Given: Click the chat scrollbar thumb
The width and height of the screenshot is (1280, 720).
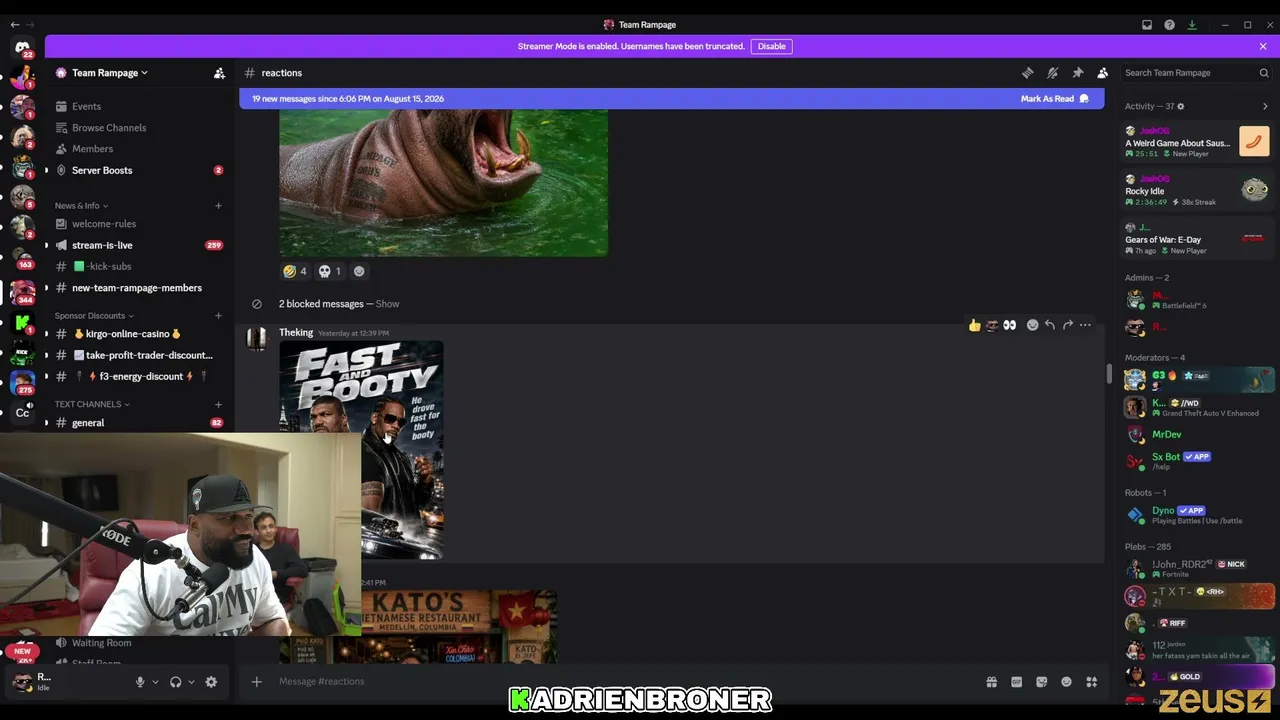Looking at the screenshot, I should (x=1108, y=374).
